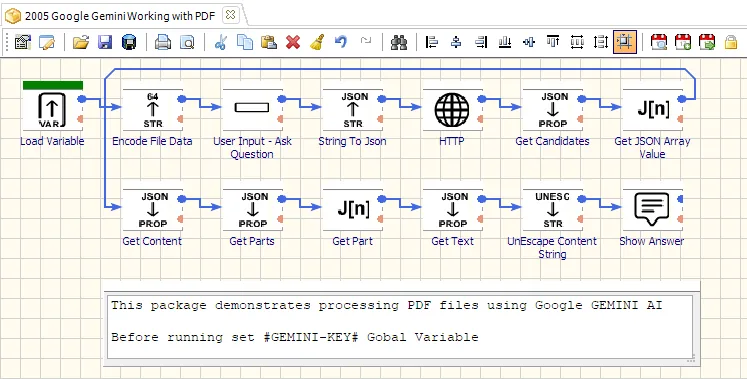The image size is (747, 379).
Task: Click blue success connector on HTTP node
Action: click(482, 99)
